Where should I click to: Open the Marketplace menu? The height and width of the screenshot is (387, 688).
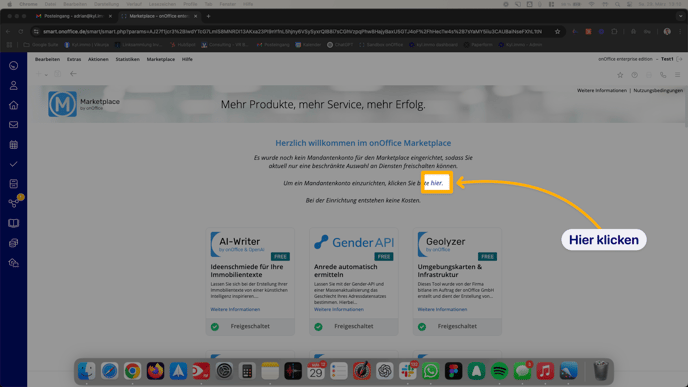click(x=161, y=59)
